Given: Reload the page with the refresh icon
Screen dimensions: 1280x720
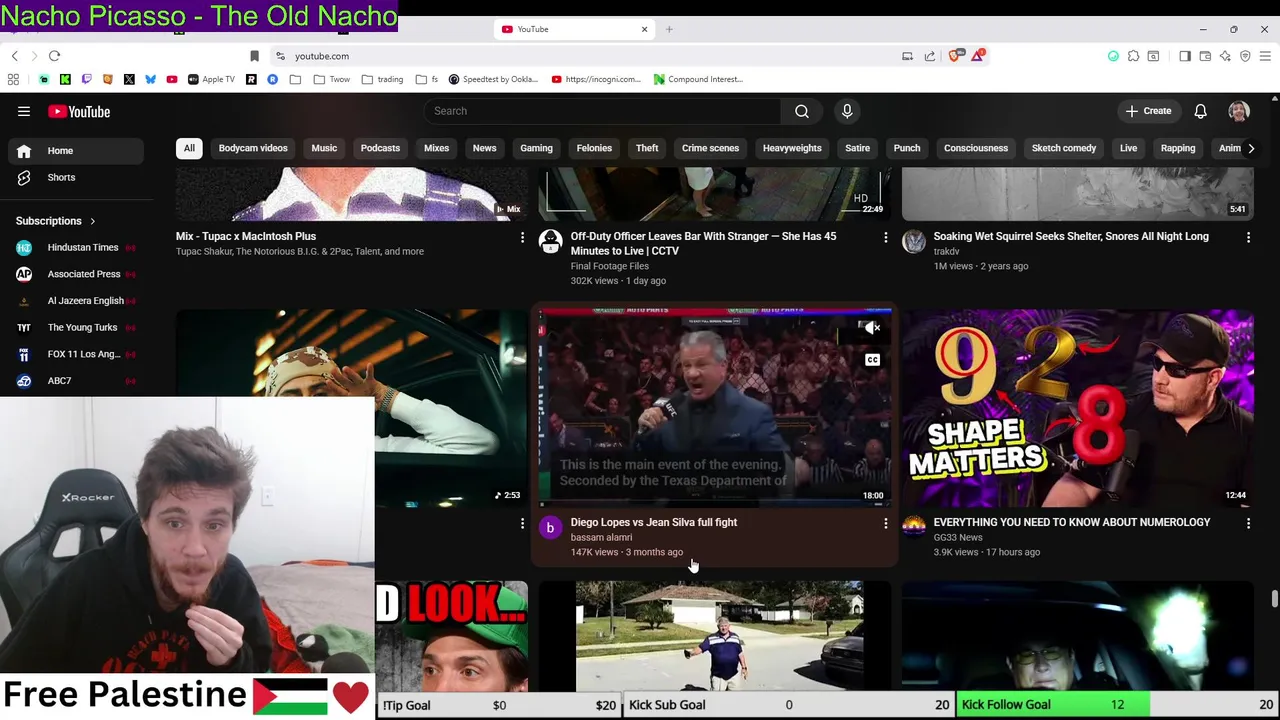Looking at the screenshot, I should click(54, 56).
